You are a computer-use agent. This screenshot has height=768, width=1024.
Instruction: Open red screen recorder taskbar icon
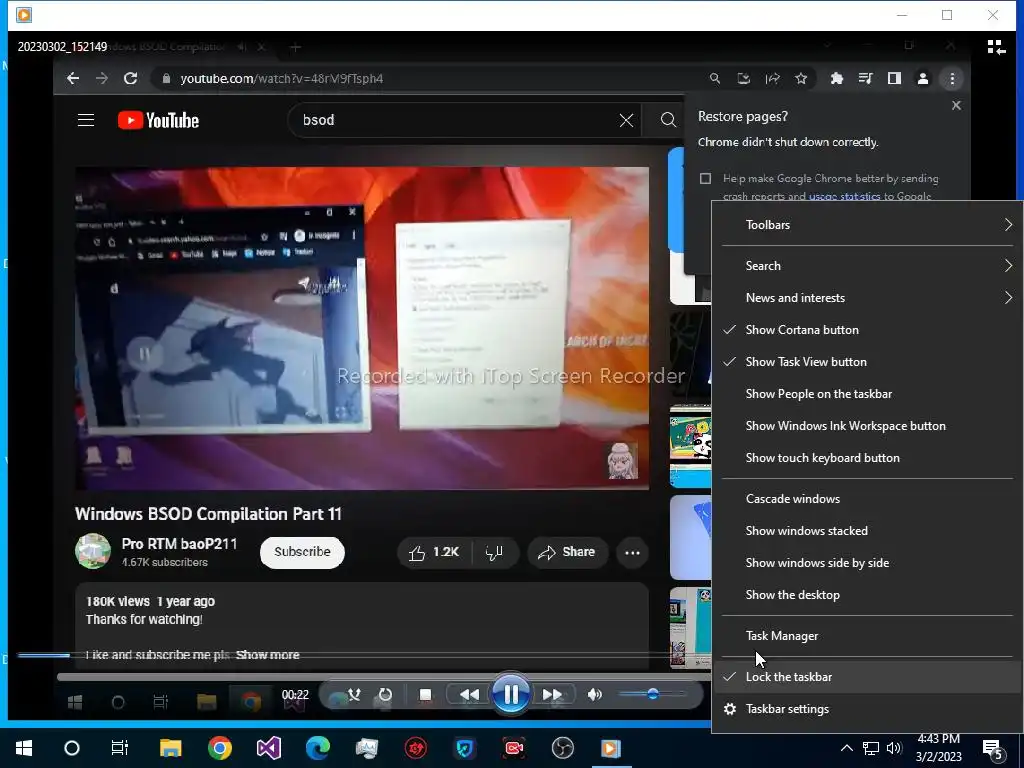514,748
